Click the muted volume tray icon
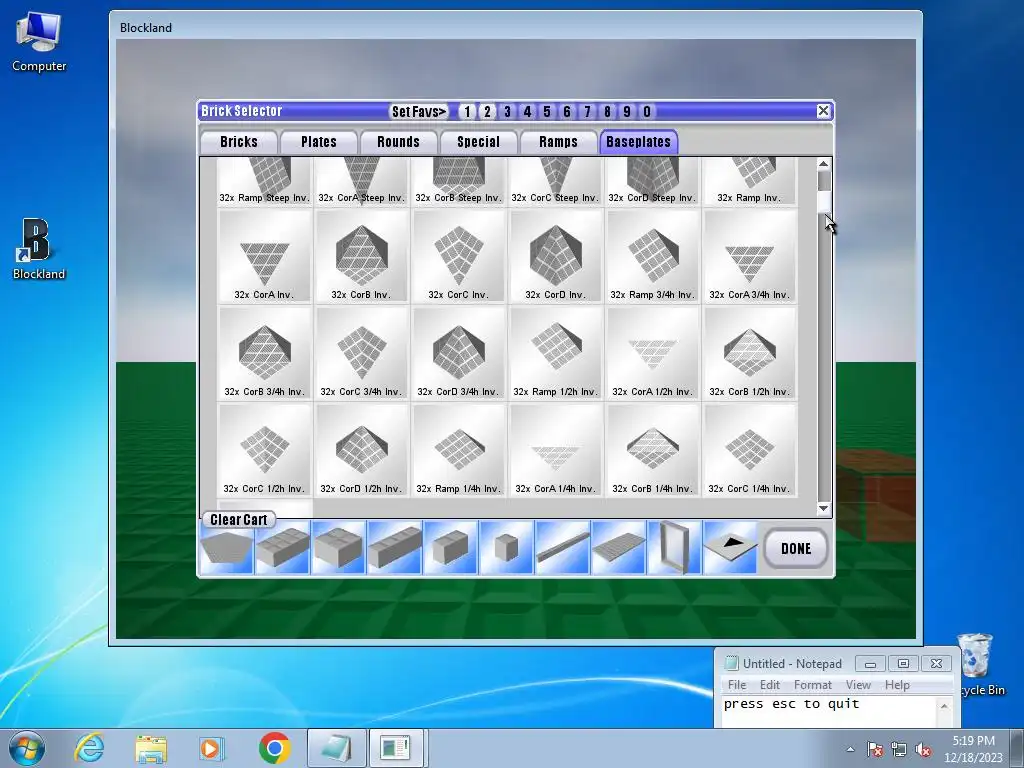This screenshot has height=768, width=1024. (x=923, y=749)
